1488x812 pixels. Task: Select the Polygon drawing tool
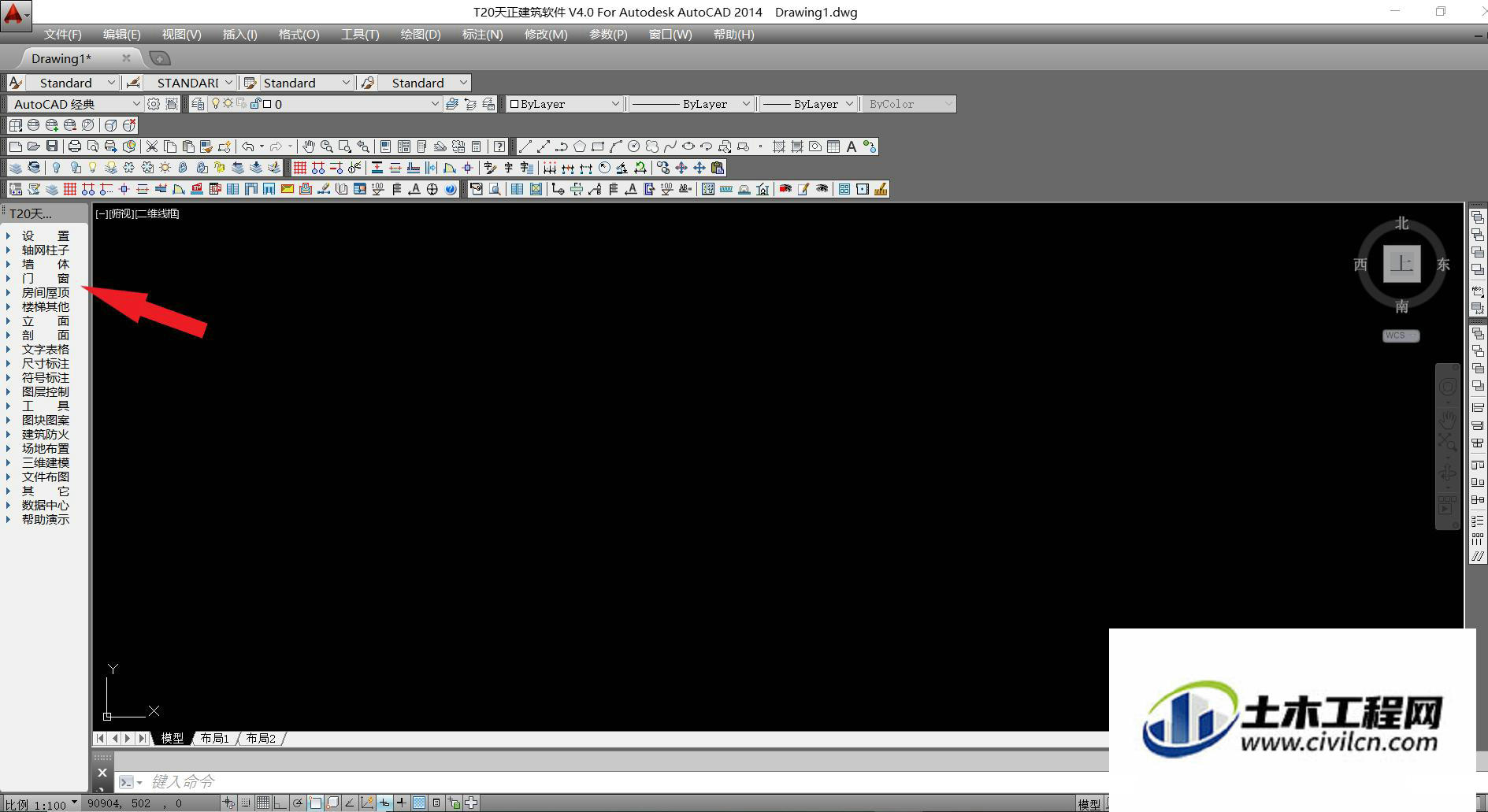[580, 146]
